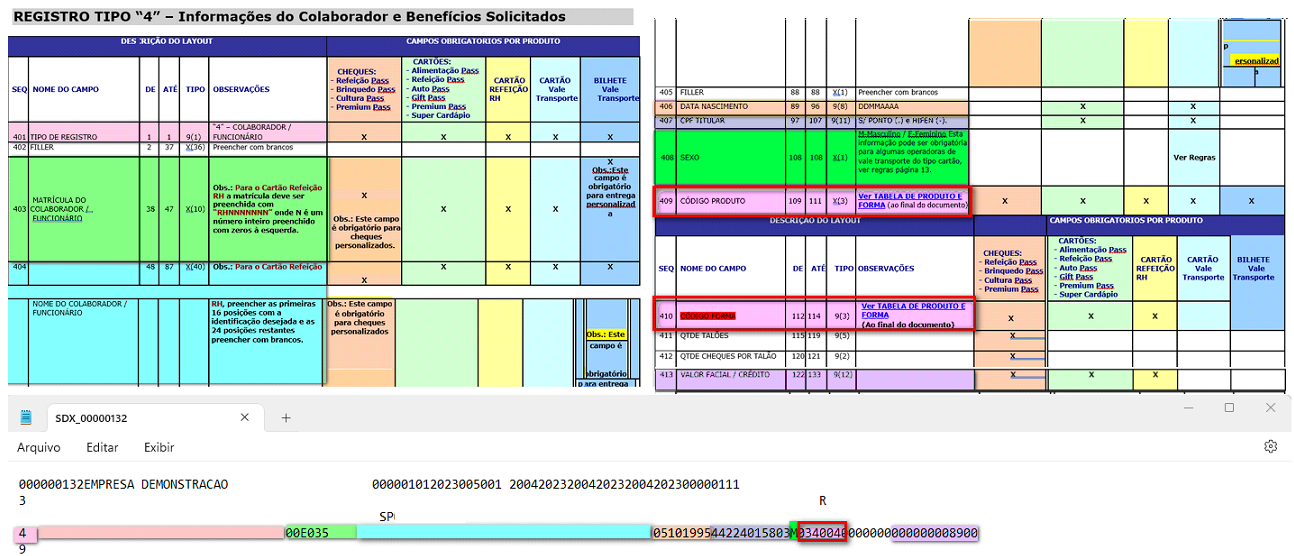Click 'CARTÃO REFEIÇÃO RH' column header in the left table
This screenshot has width=1294, height=556.
(x=508, y=89)
